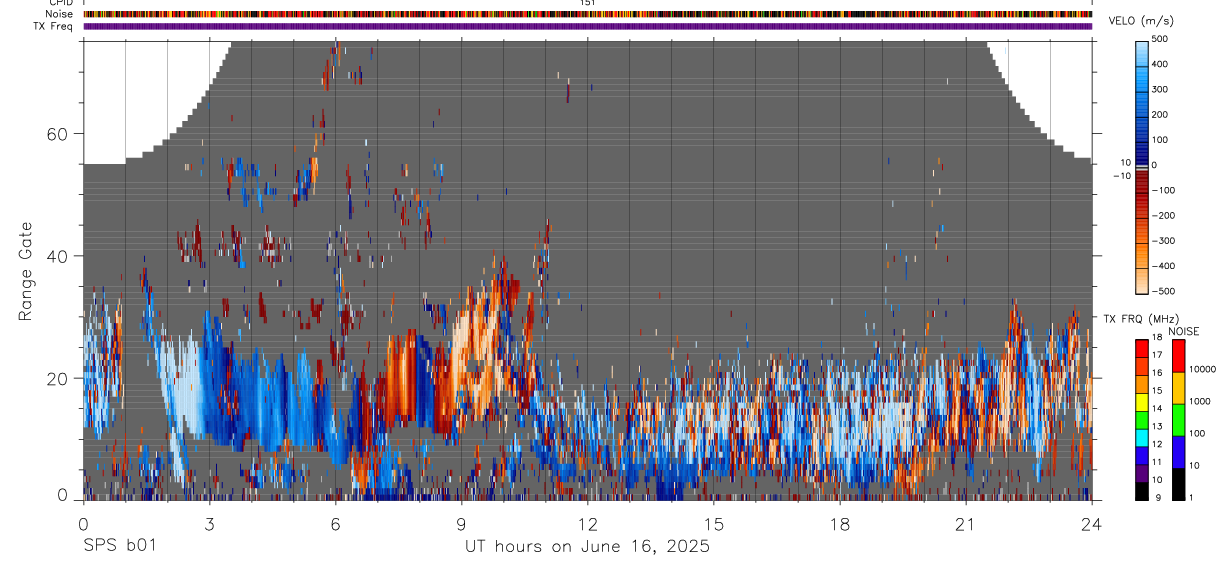
Task: Click the pale orange bottom of velocity color bar
Action: click(1142, 280)
